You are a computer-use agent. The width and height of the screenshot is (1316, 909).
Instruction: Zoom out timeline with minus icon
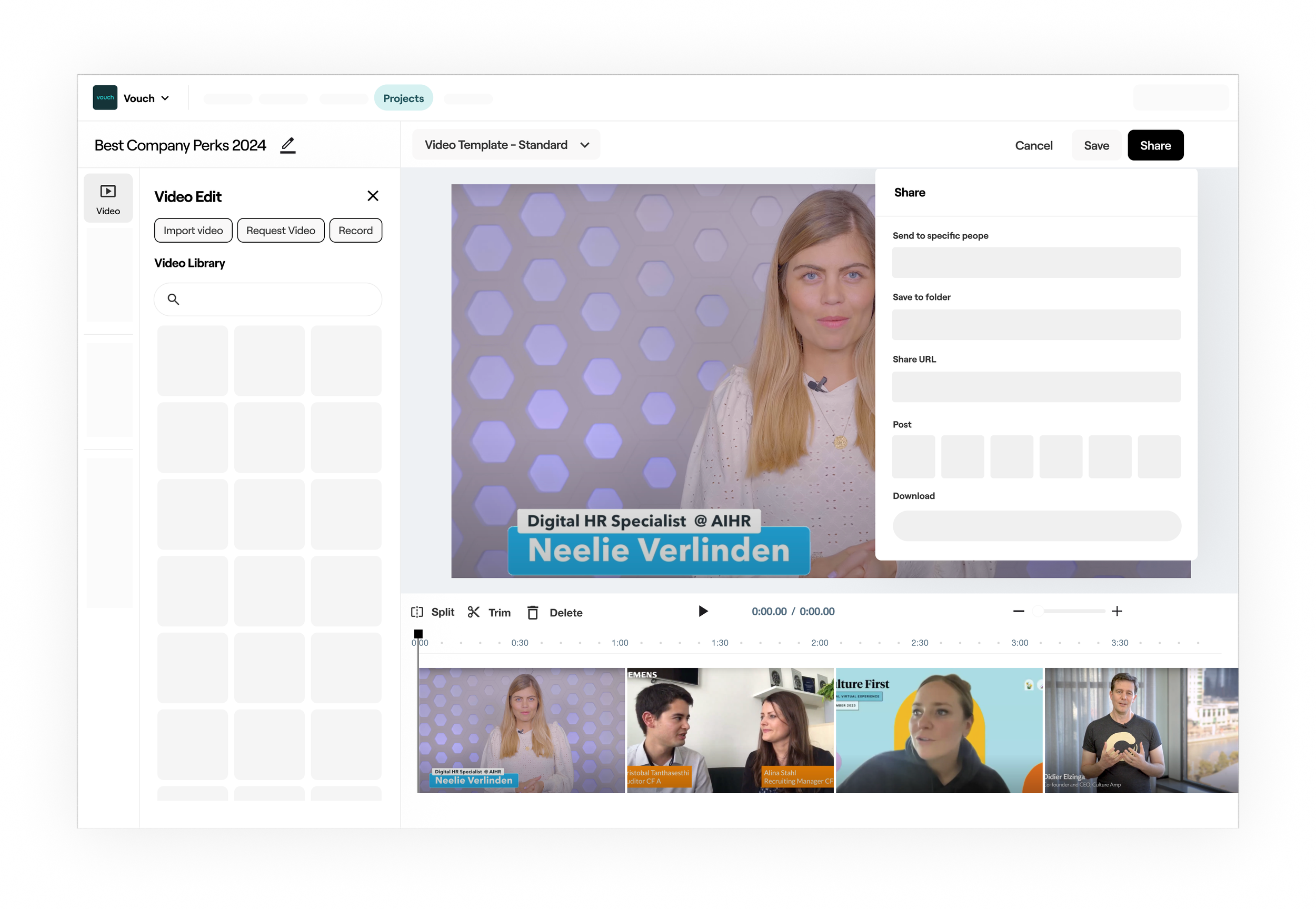(1019, 611)
